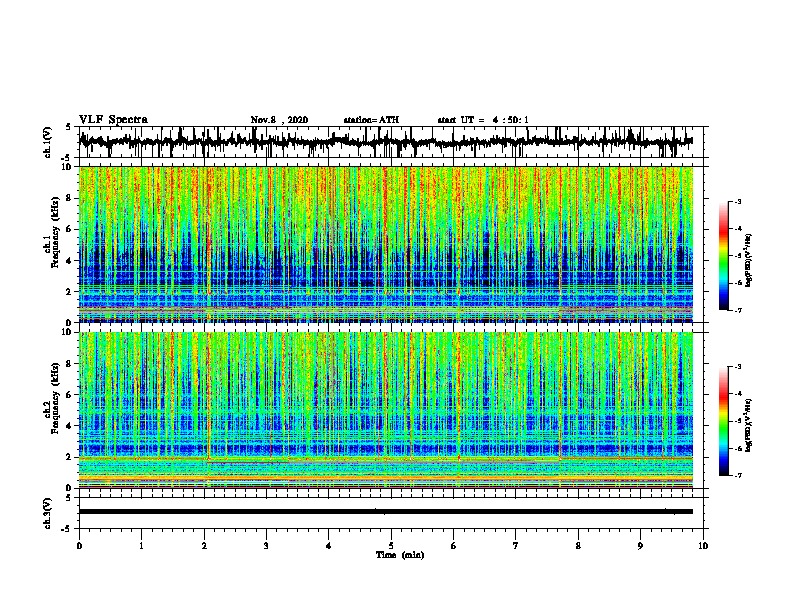Click the "VLF Spectra" title text
This screenshot has height=612, width=792.
click(x=113, y=120)
